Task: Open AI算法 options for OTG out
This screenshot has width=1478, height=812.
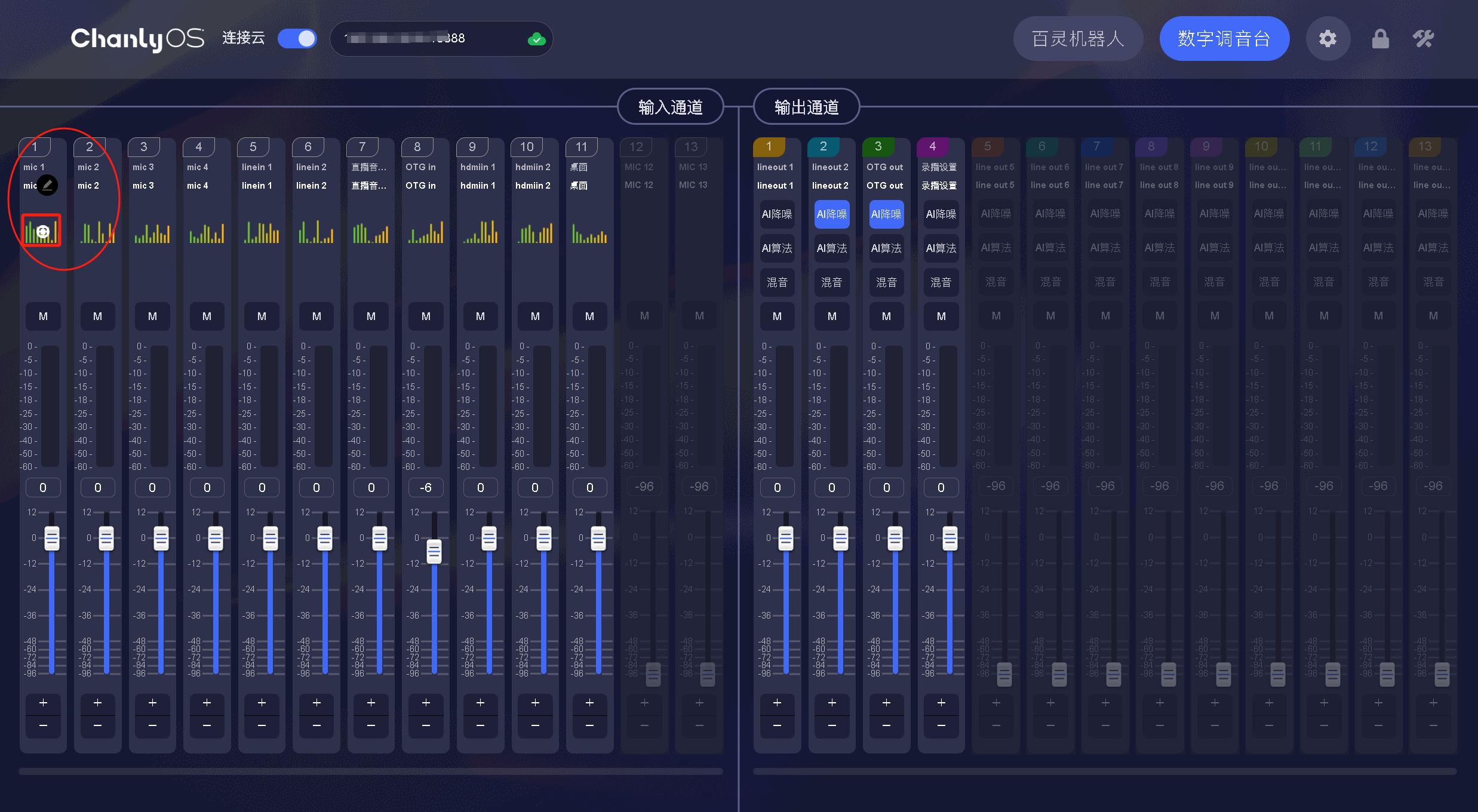Action: pyautogui.click(x=886, y=248)
